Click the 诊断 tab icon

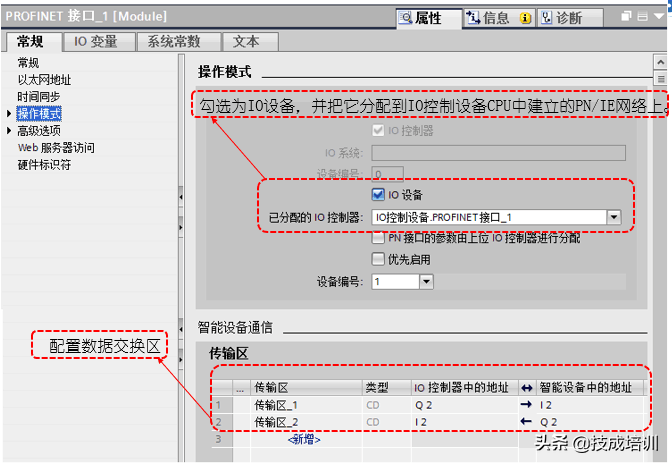[x=546, y=18]
